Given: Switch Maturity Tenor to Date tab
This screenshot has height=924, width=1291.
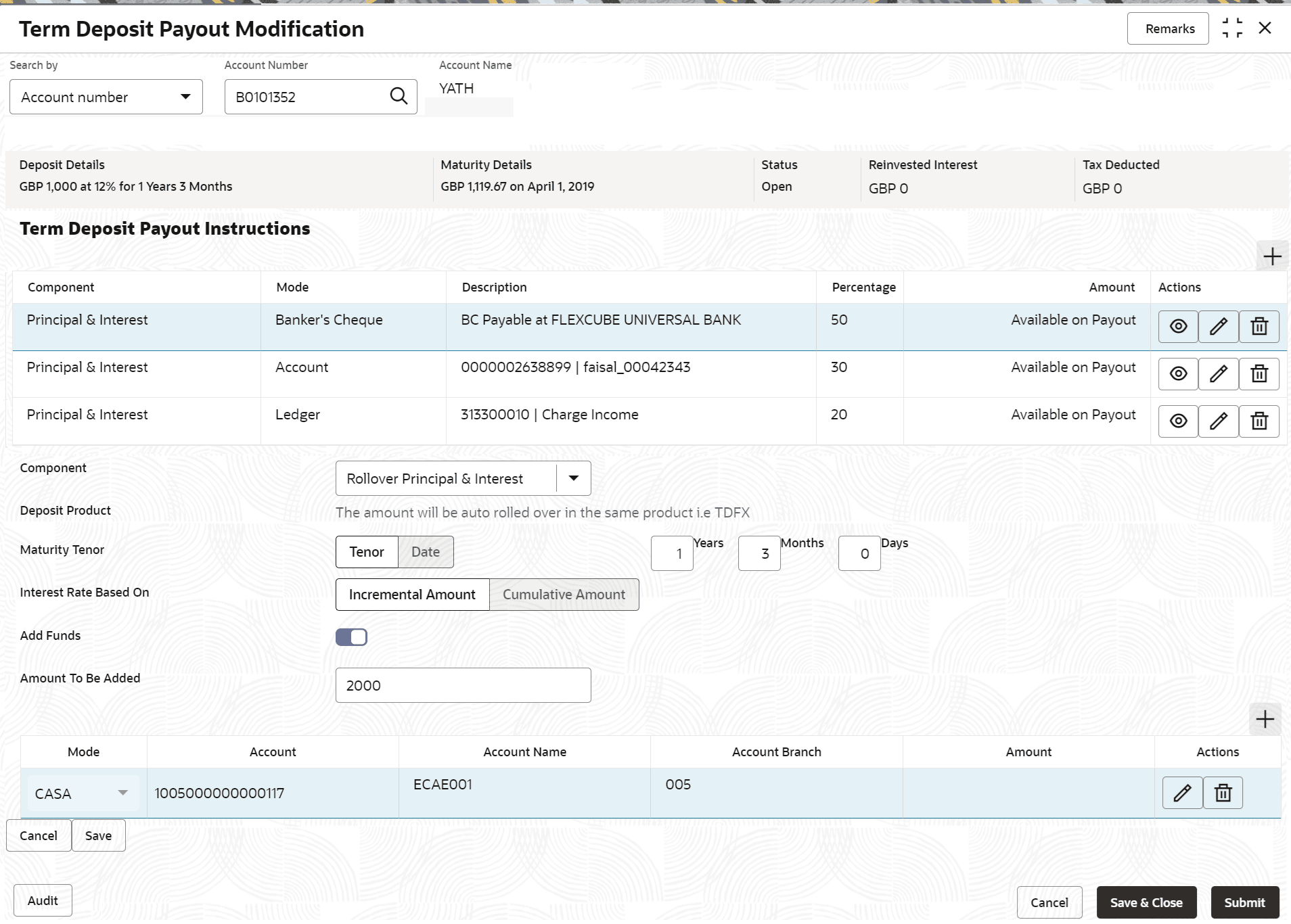Looking at the screenshot, I should pyautogui.click(x=426, y=552).
